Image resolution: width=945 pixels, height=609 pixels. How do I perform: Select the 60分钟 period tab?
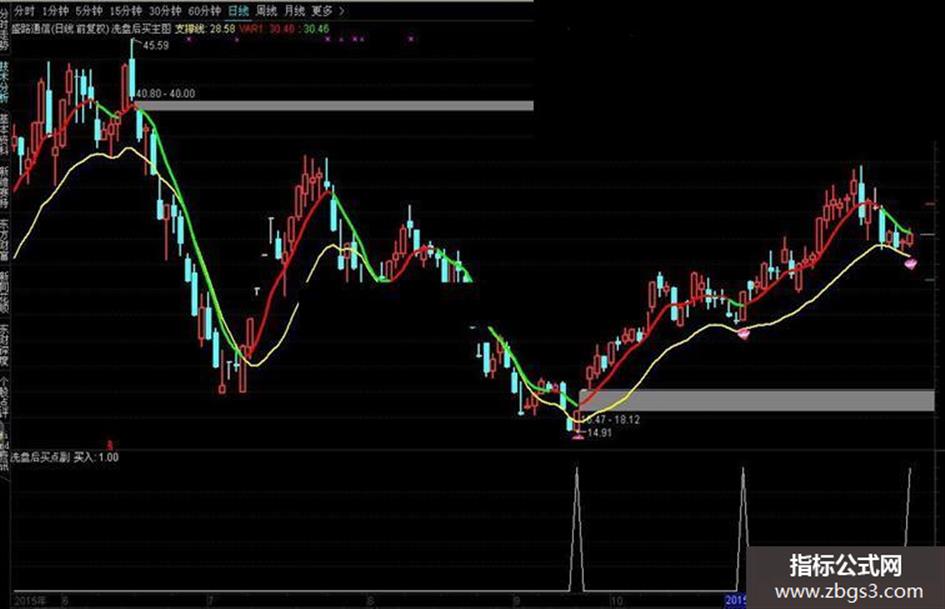click(x=204, y=11)
